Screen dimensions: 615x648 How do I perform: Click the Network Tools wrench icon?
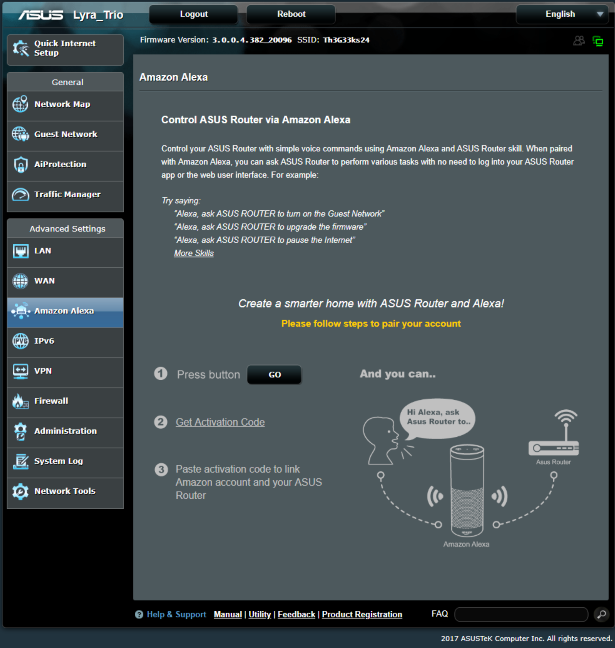click(20, 491)
